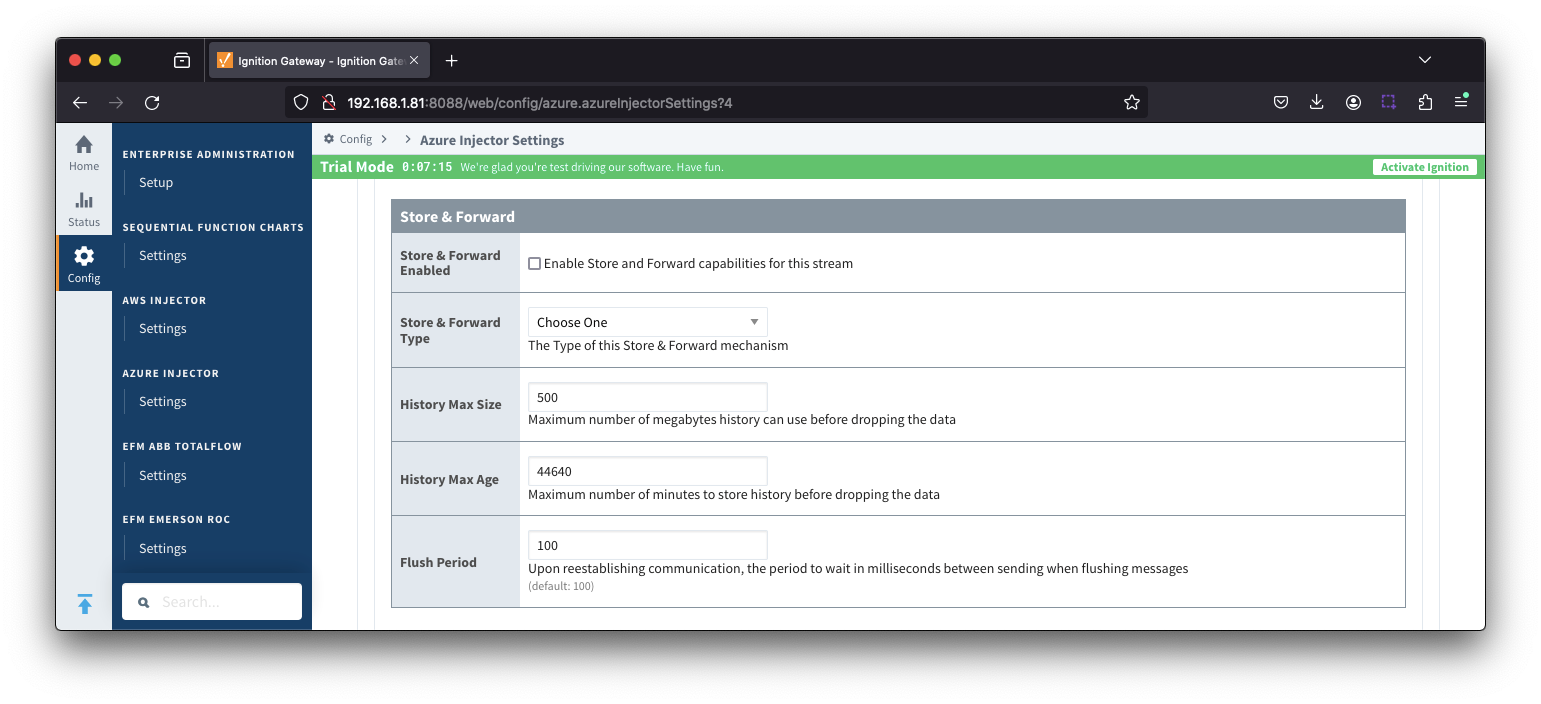1541x704 pixels.
Task: Click the Activate Ignition button
Action: [1424, 167]
